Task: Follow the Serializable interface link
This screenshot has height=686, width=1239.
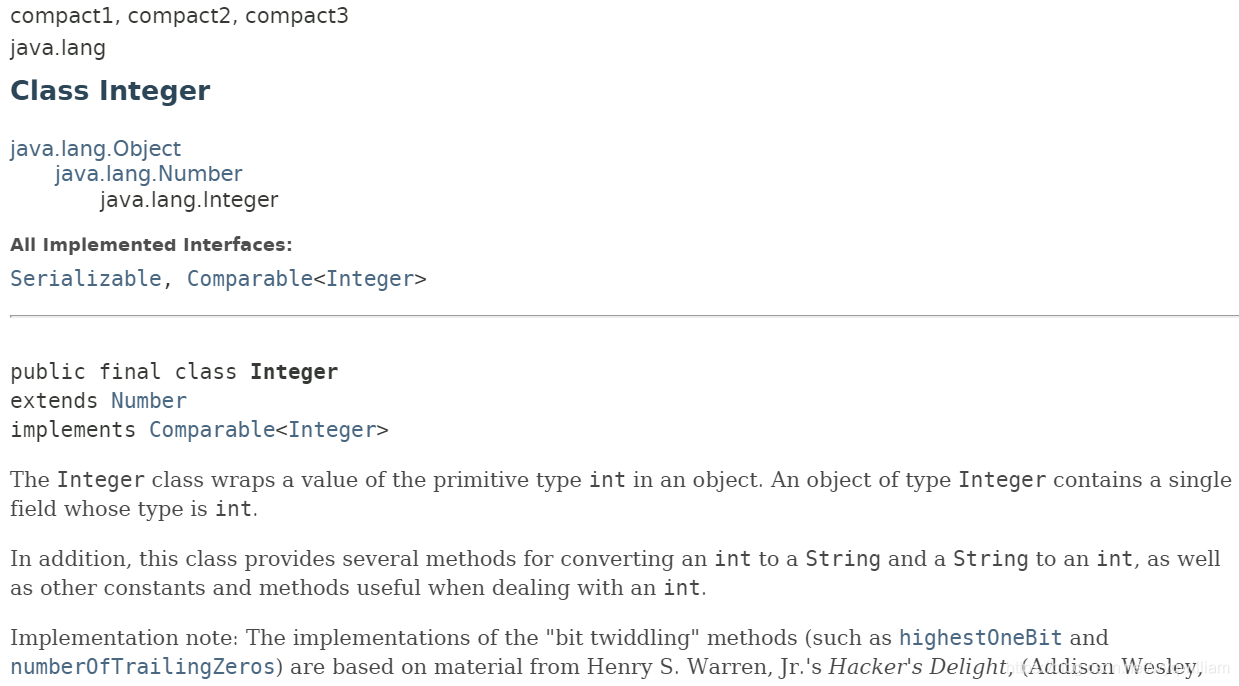Action: (x=85, y=279)
